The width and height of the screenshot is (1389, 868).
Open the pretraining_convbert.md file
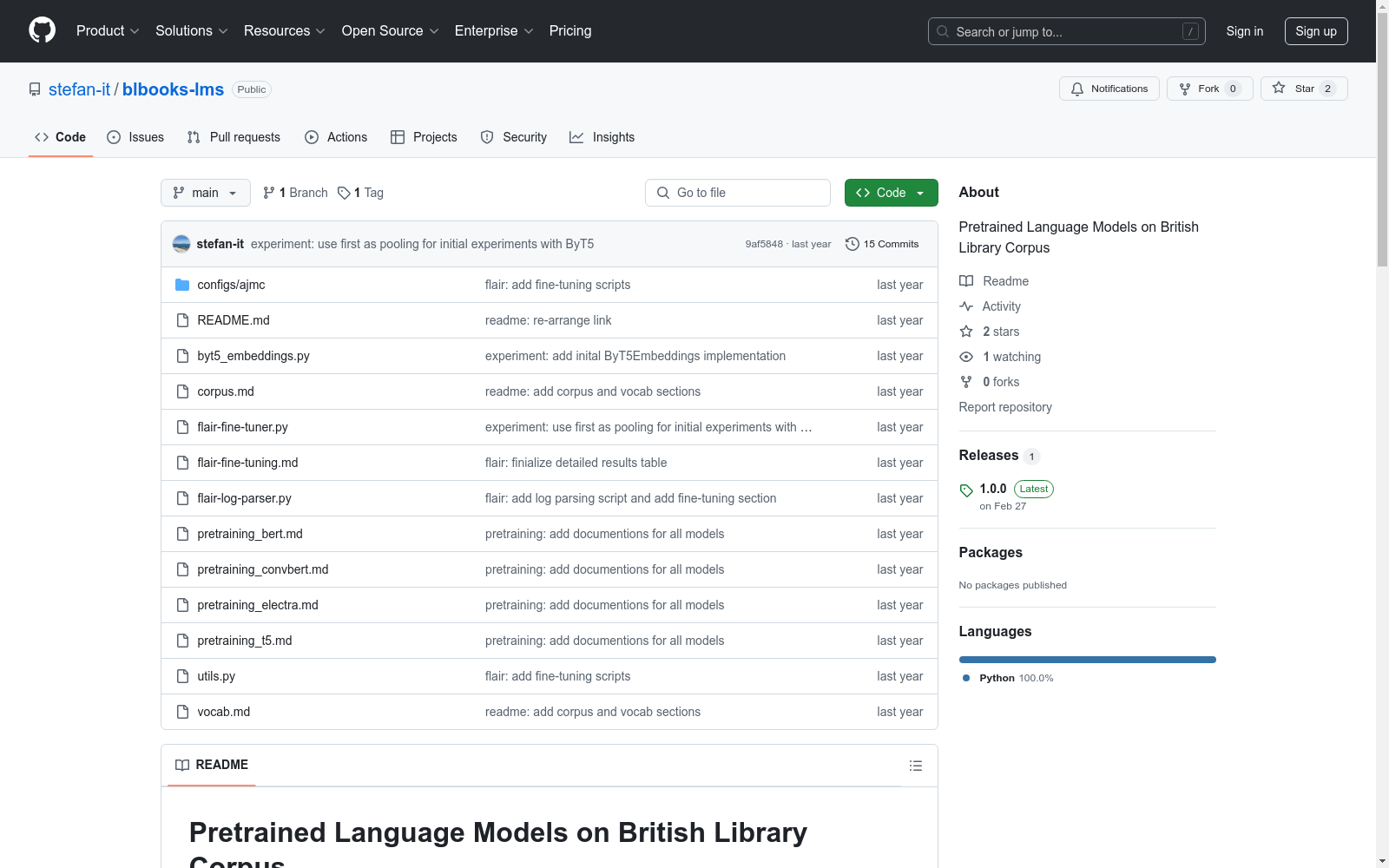pos(263,569)
